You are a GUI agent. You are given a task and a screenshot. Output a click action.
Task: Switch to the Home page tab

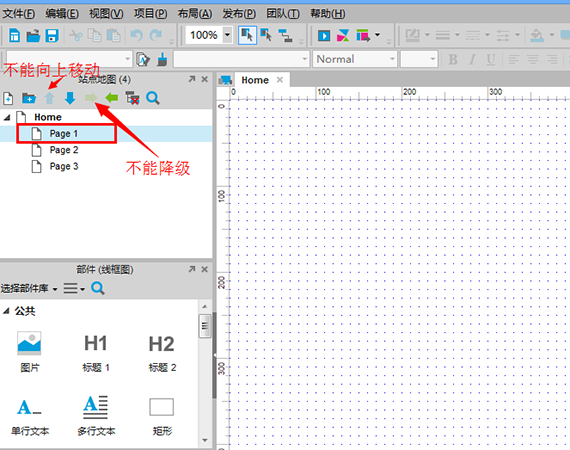[x=255, y=80]
